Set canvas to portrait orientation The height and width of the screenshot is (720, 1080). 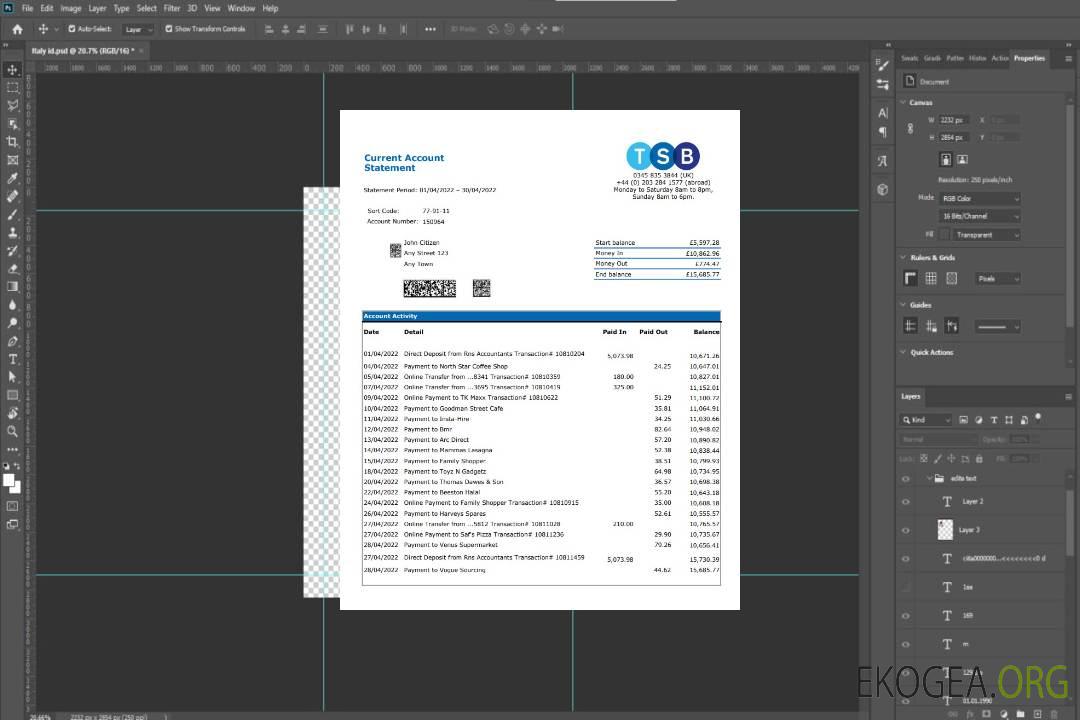click(x=946, y=160)
